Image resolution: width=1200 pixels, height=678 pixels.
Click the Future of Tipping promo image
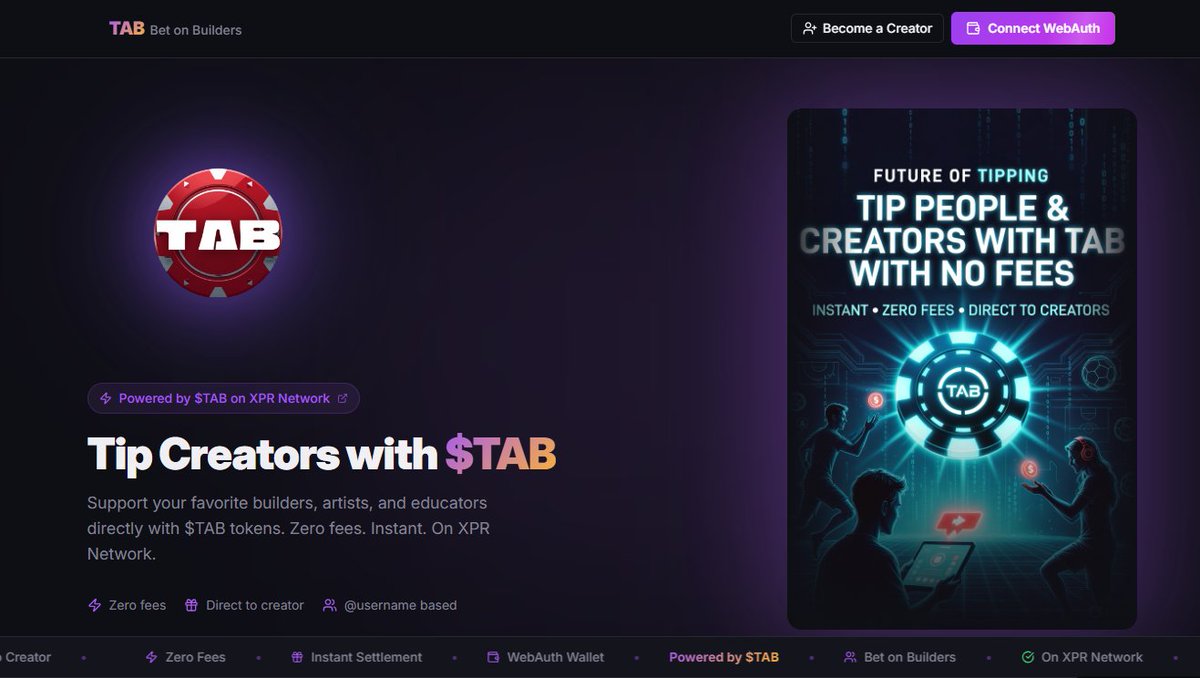[x=962, y=369]
